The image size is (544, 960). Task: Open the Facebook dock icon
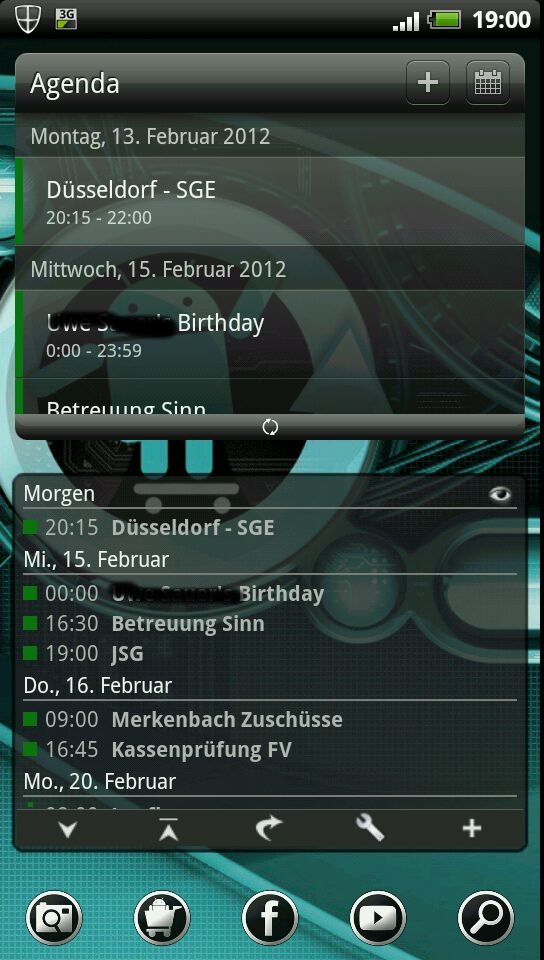270,918
